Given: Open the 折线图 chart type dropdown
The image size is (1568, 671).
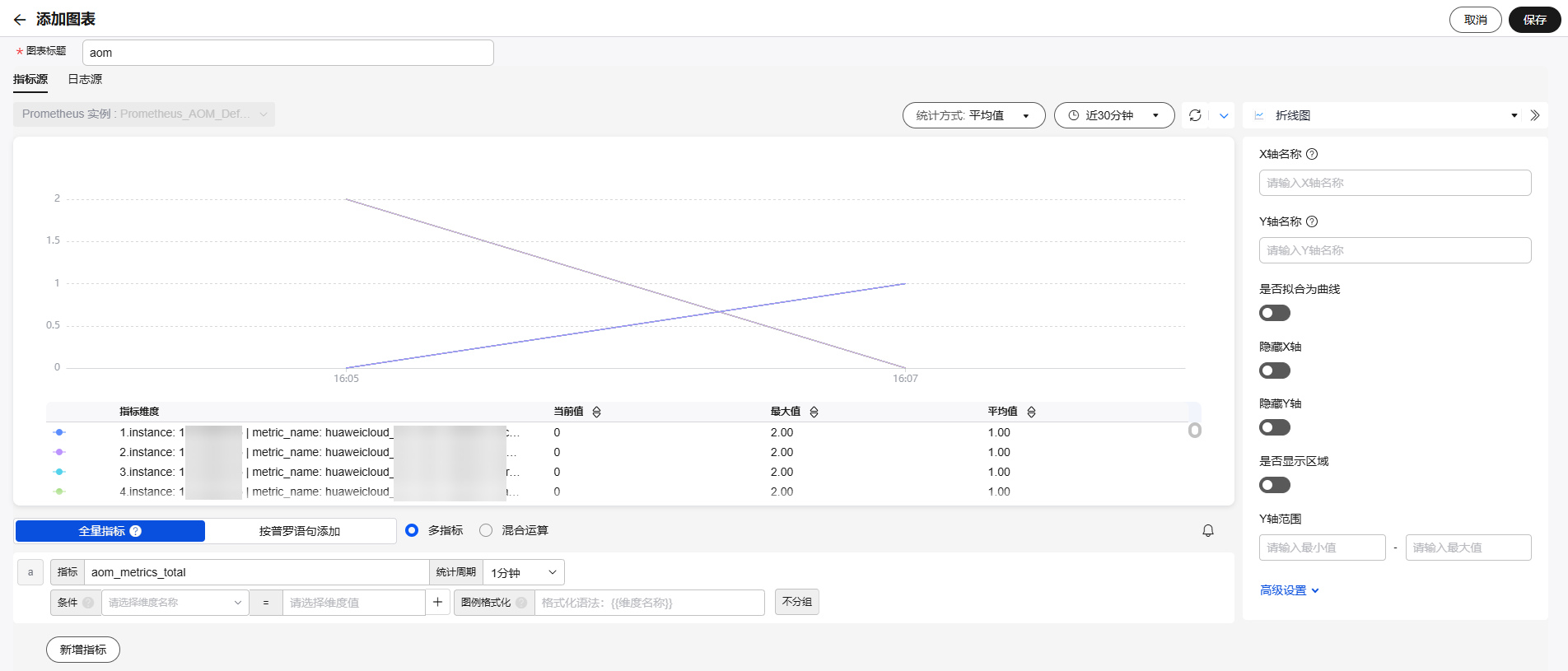Looking at the screenshot, I should tap(1384, 115).
